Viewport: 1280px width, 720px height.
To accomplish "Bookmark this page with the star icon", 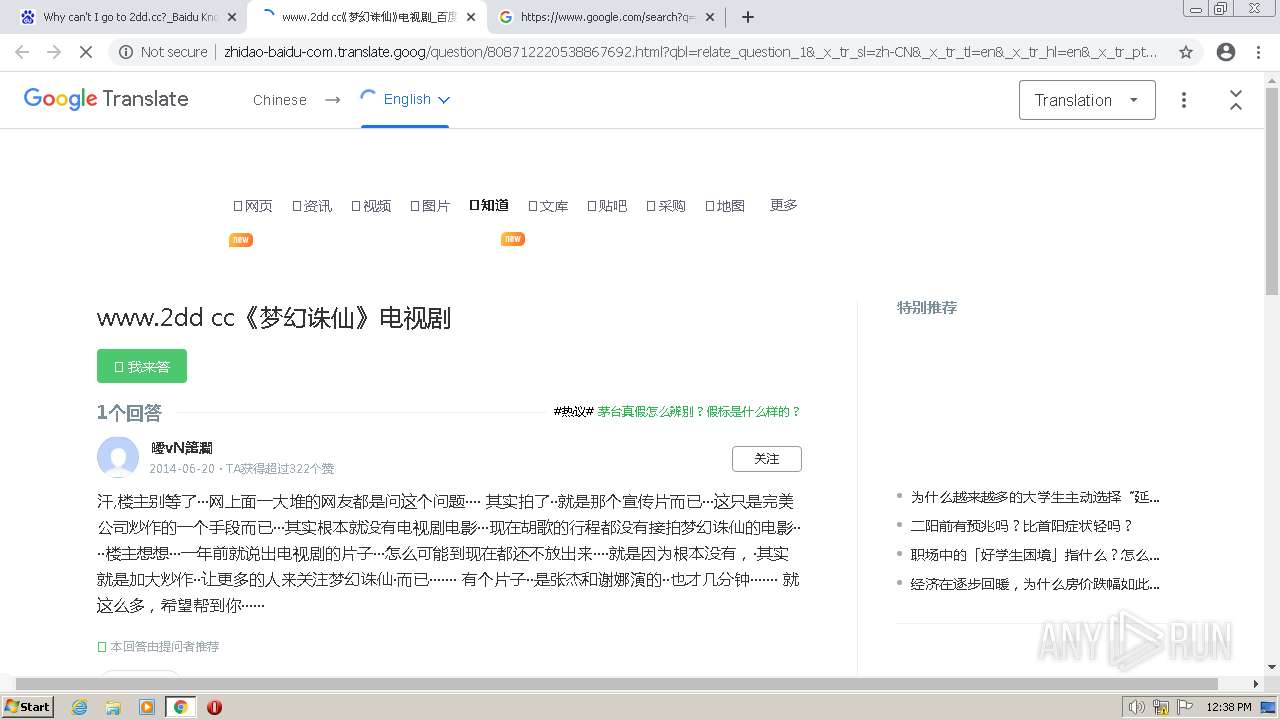I will [x=1186, y=52].
